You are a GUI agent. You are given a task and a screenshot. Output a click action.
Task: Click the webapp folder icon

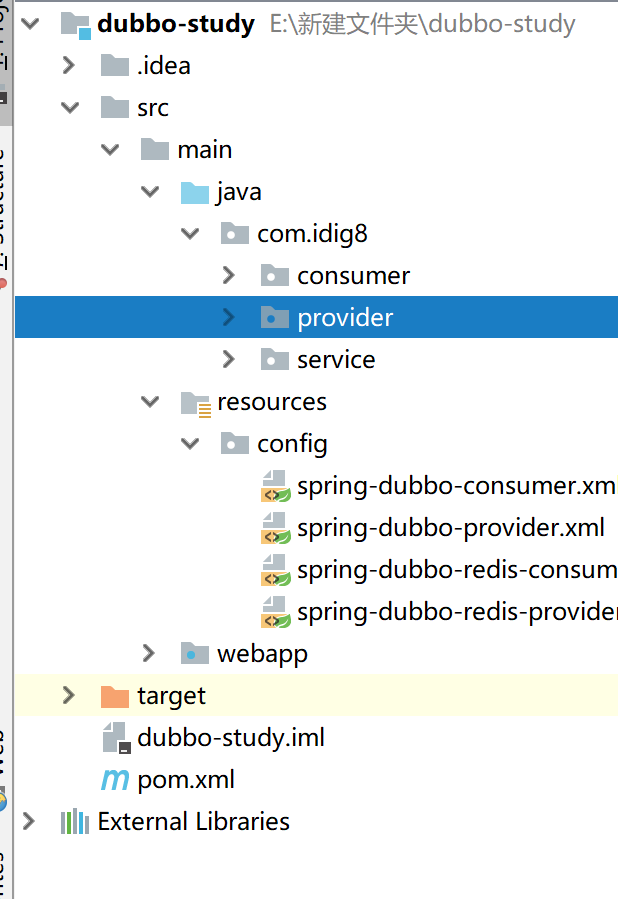(x=195, y=654)
